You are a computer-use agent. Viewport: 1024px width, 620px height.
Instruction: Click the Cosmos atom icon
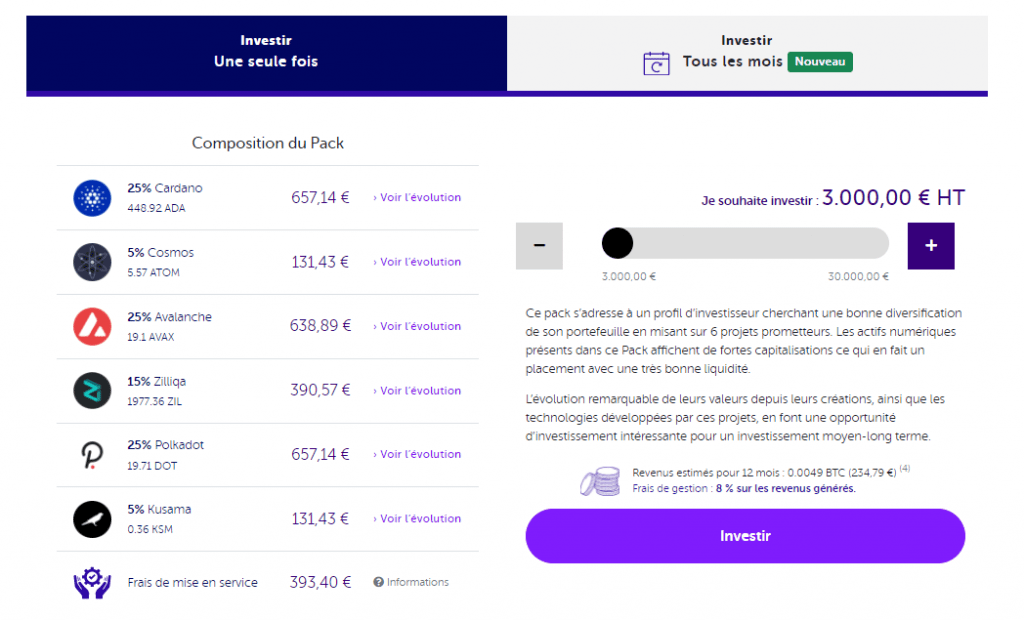tap(92, 262)
